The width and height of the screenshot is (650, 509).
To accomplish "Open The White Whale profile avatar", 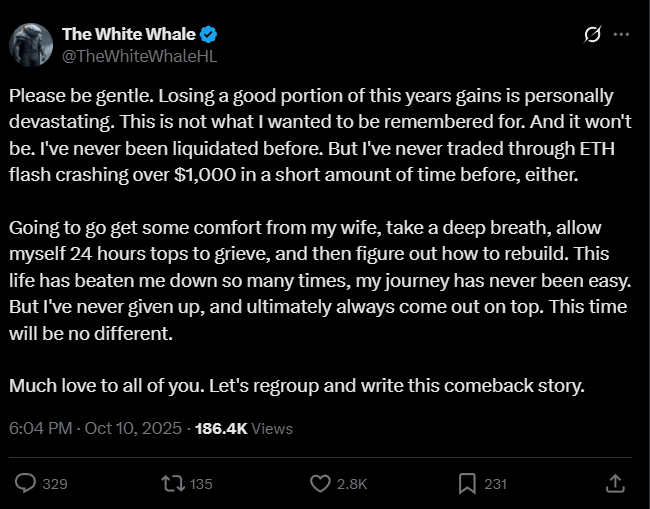I will pyautogui.click(x=31, y=44).
